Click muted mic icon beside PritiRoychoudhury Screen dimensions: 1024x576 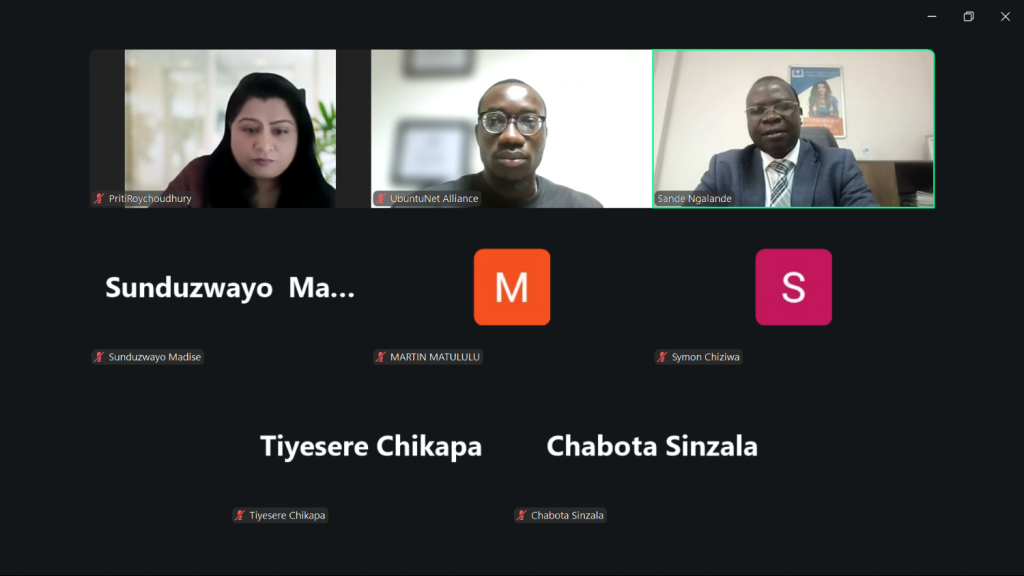[x=99, y=199]
